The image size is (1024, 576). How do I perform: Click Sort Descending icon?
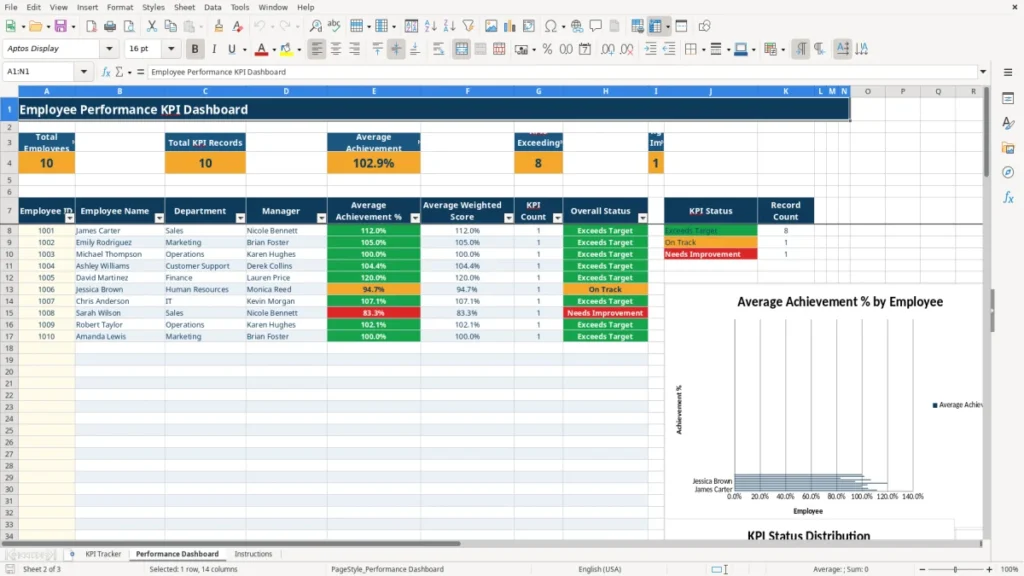(x=449, y=26)
